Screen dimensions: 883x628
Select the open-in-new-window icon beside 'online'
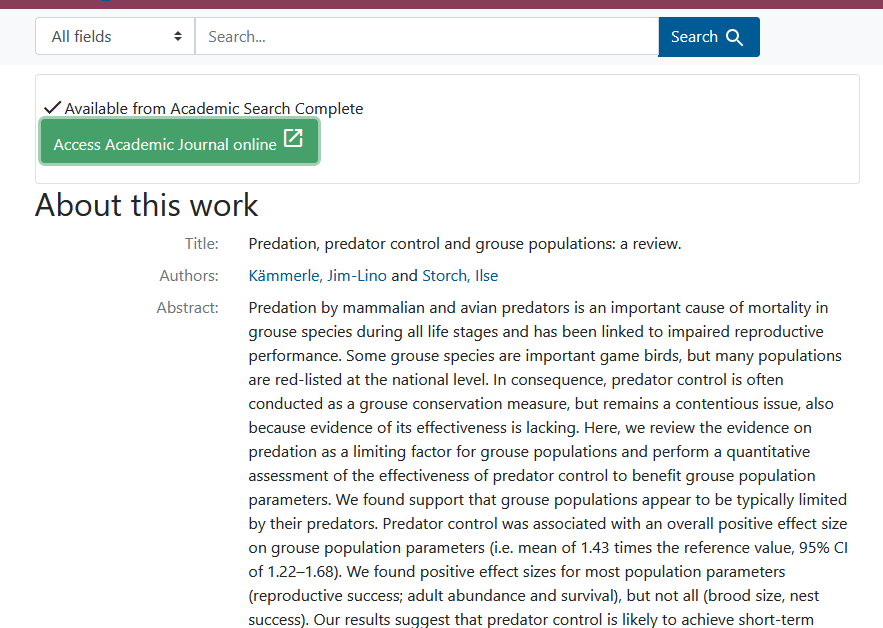(x=293, y=143)
